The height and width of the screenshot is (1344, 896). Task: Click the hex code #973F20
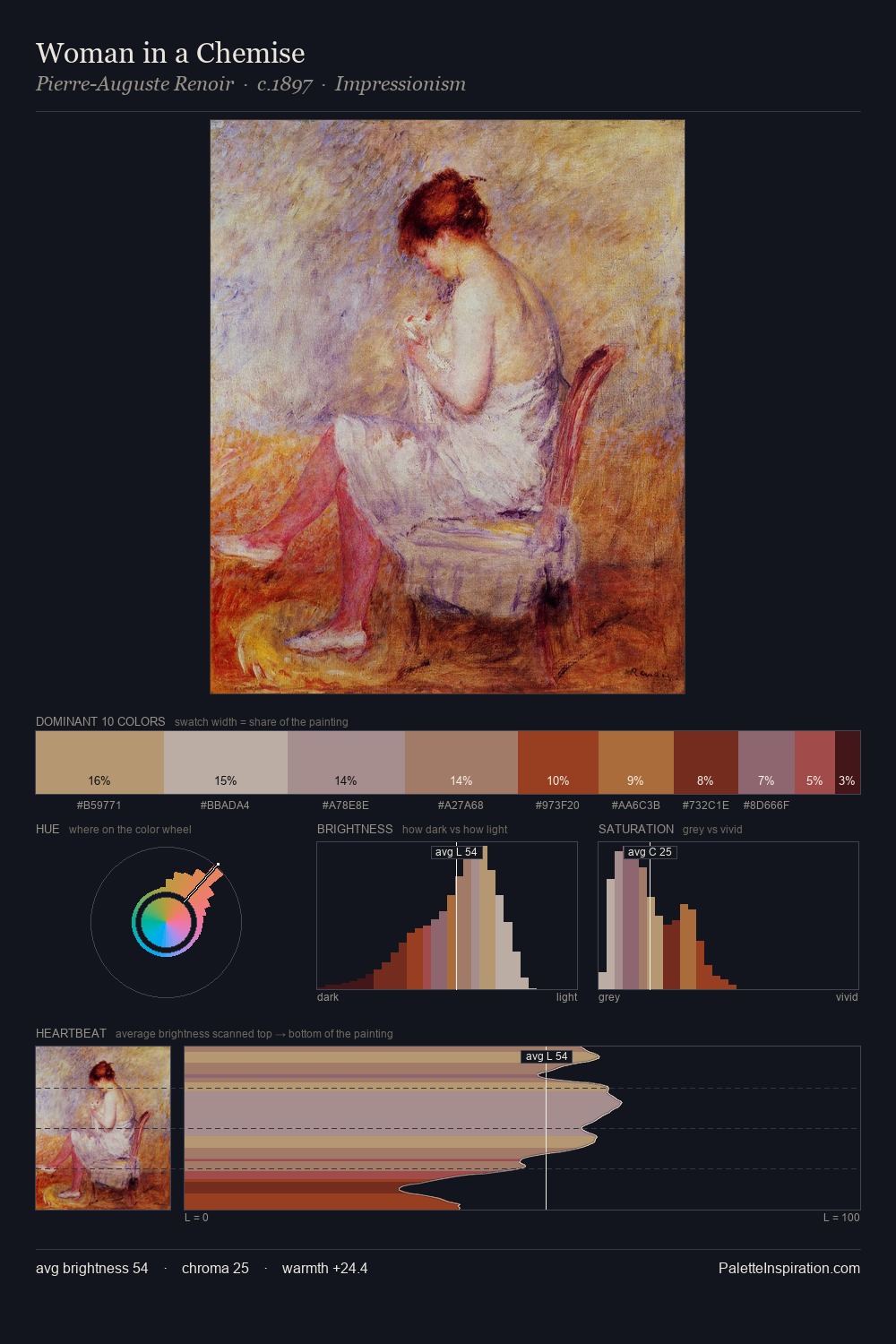coord(557,806)
